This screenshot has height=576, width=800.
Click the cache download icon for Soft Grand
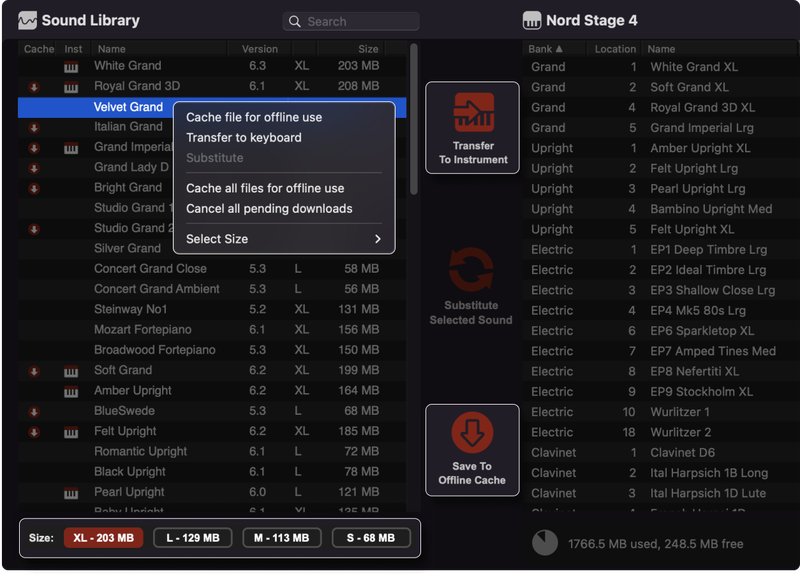coord(34,371)
